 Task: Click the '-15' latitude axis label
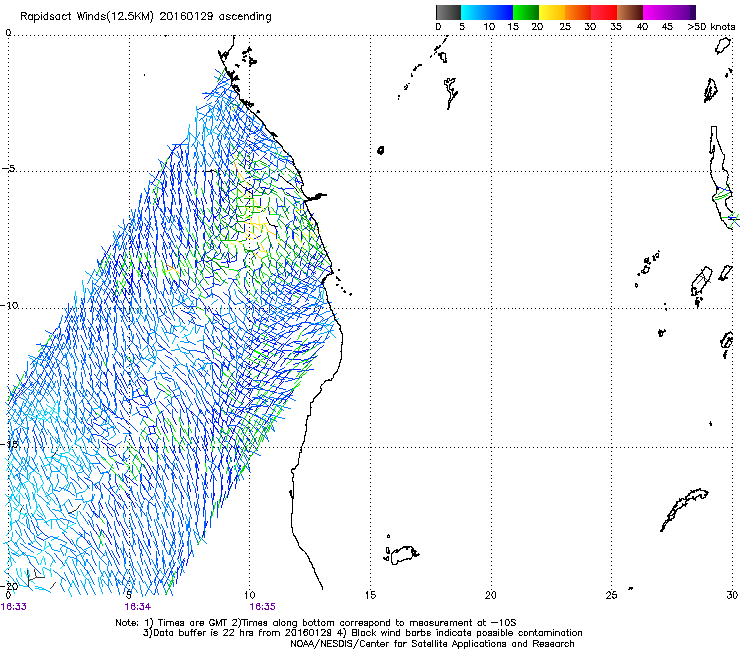(9, 444)
